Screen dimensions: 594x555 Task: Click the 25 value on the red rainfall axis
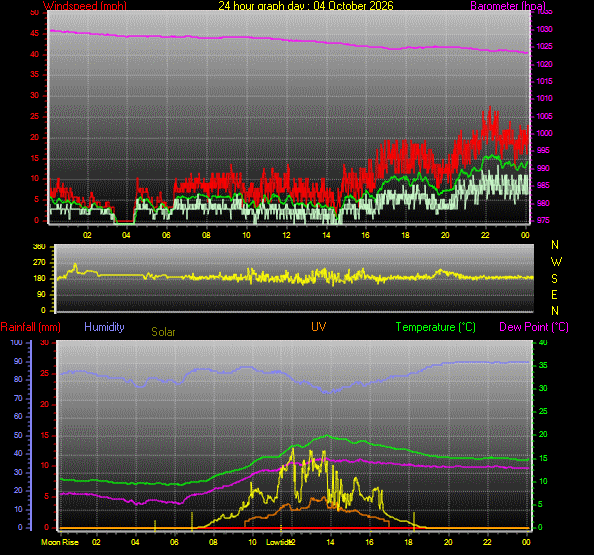coord(45,374)
